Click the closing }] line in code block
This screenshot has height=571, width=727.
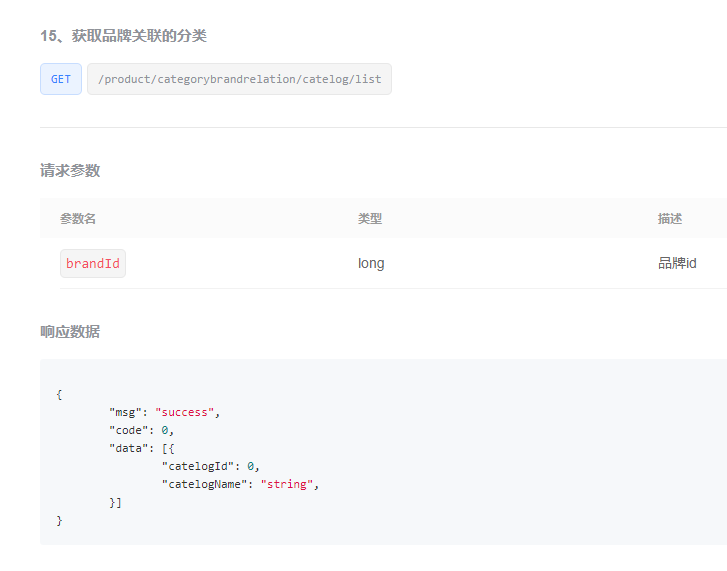click(x=115, y=502)
